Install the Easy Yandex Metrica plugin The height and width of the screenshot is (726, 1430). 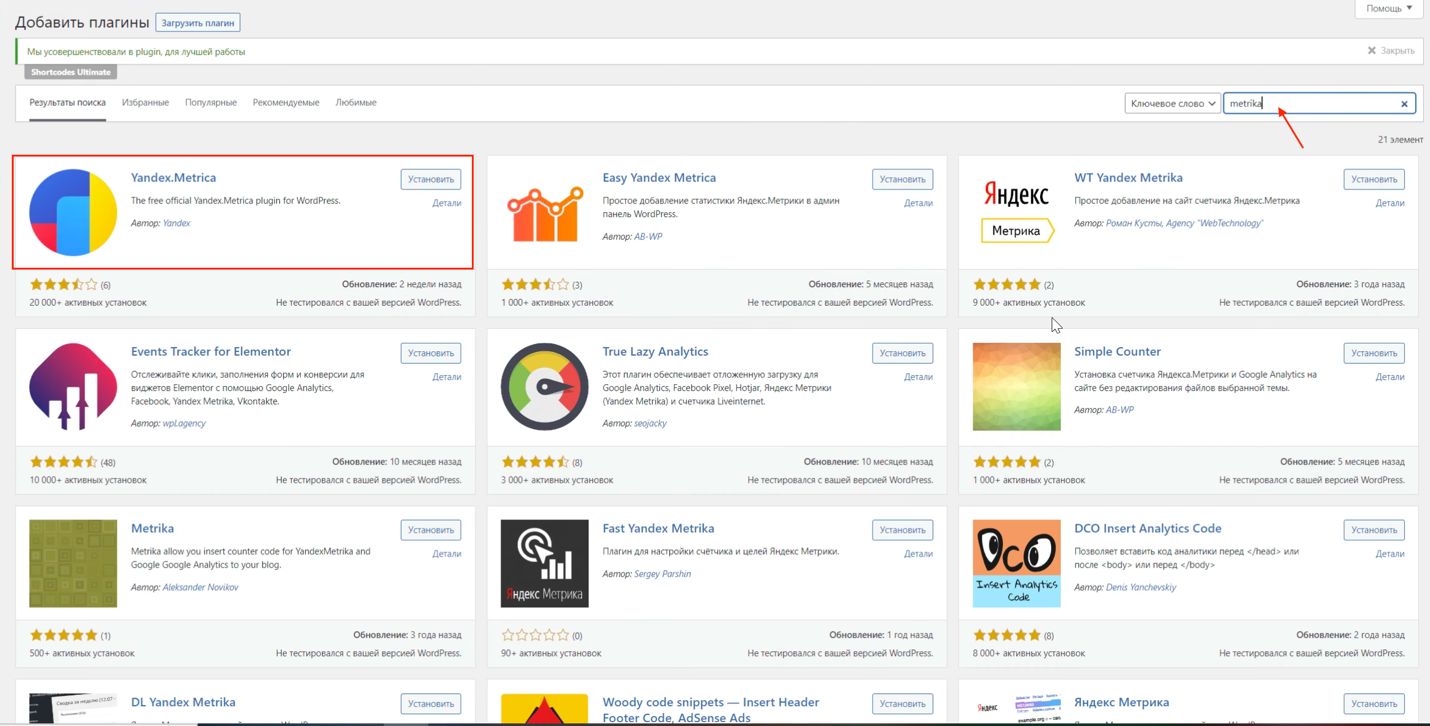tap(902, 179)
